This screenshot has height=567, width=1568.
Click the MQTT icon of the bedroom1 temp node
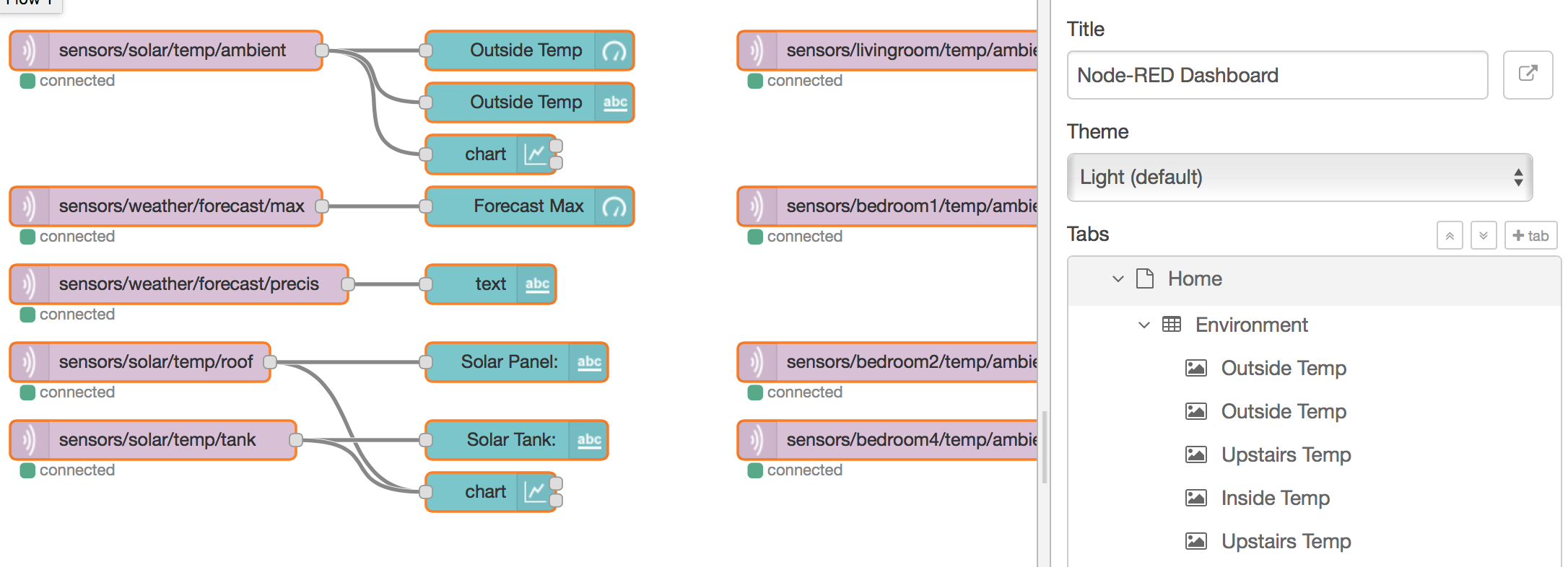[x=757, y=206]
